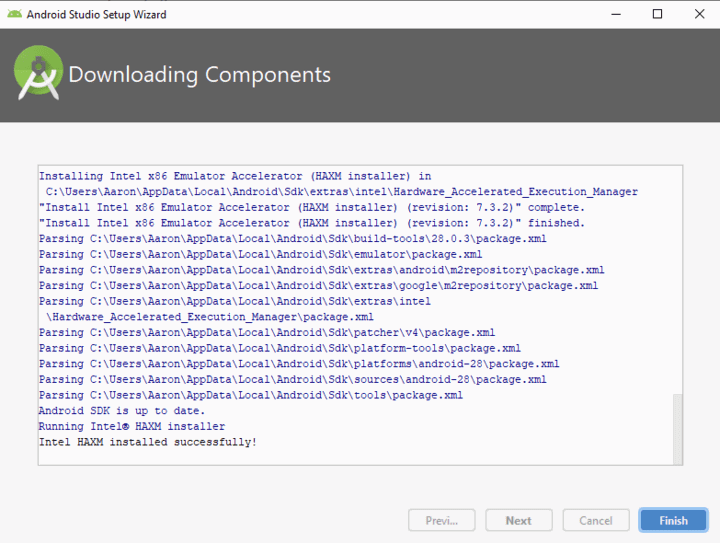
Task: Close the Android Studio Setup Wizard window
Action: [699, 14]
